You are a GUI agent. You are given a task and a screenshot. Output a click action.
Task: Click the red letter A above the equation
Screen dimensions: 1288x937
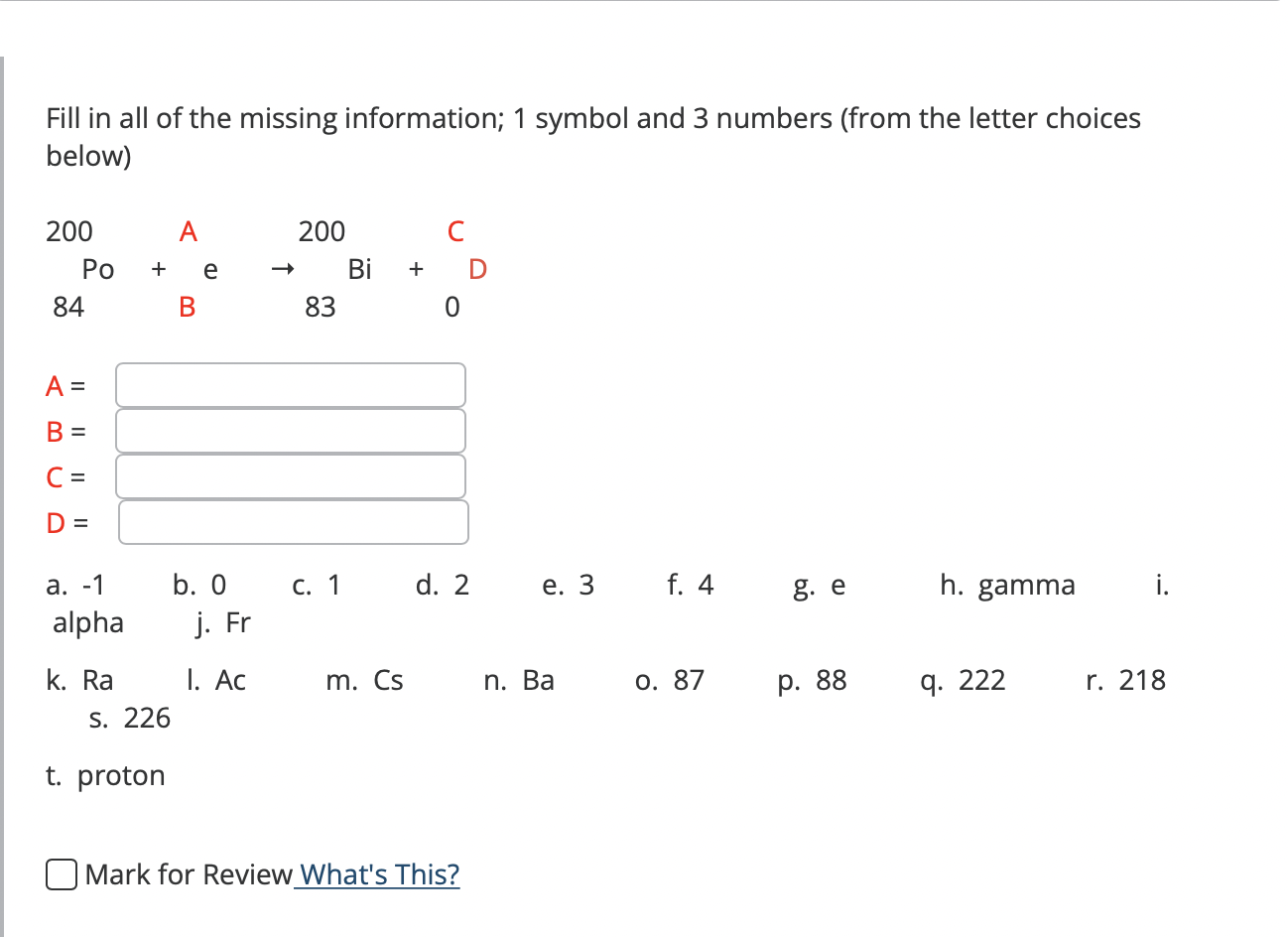pos(188,231)
